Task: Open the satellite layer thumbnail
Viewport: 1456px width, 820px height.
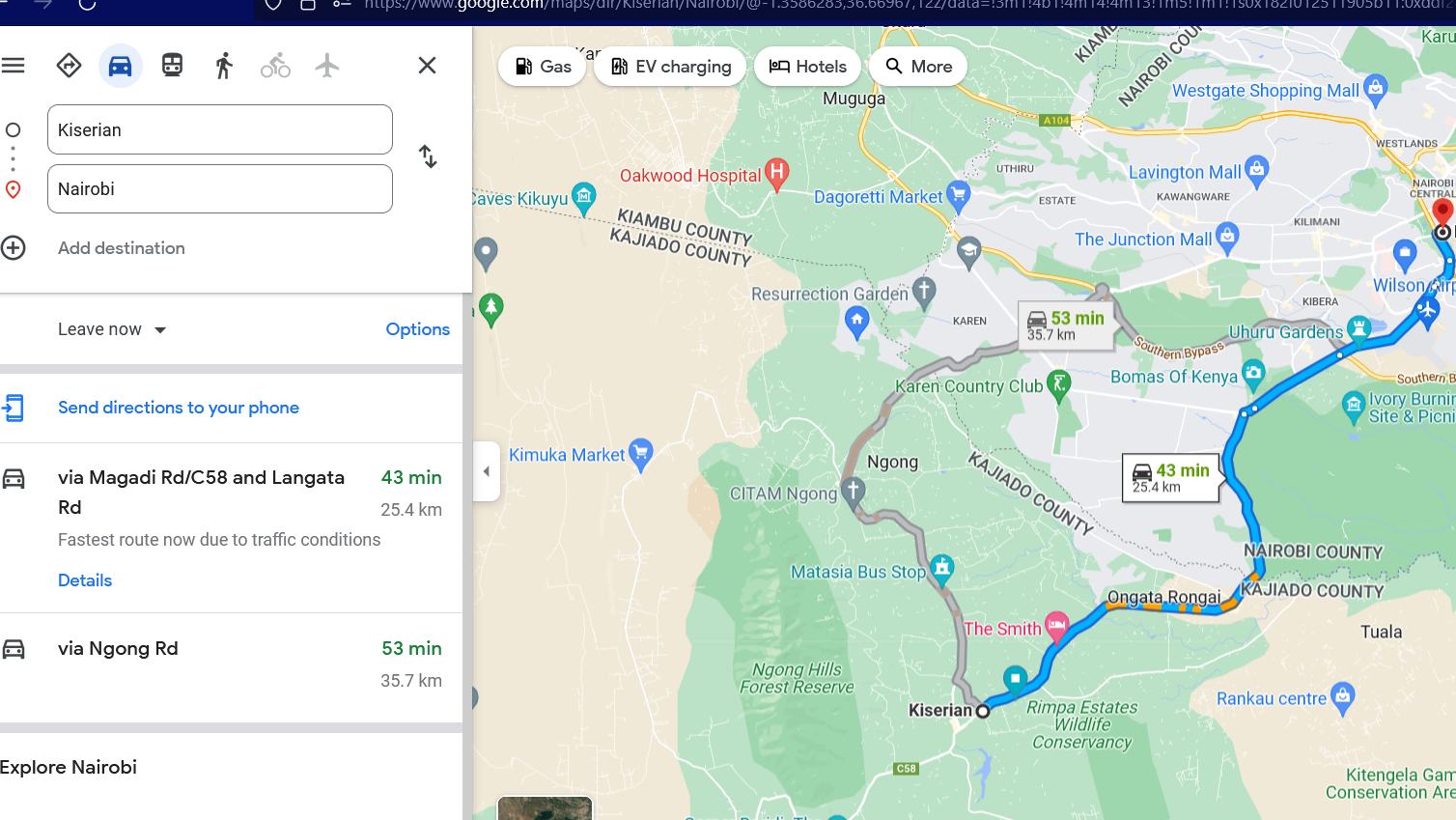Action: [x=545, y=808]
